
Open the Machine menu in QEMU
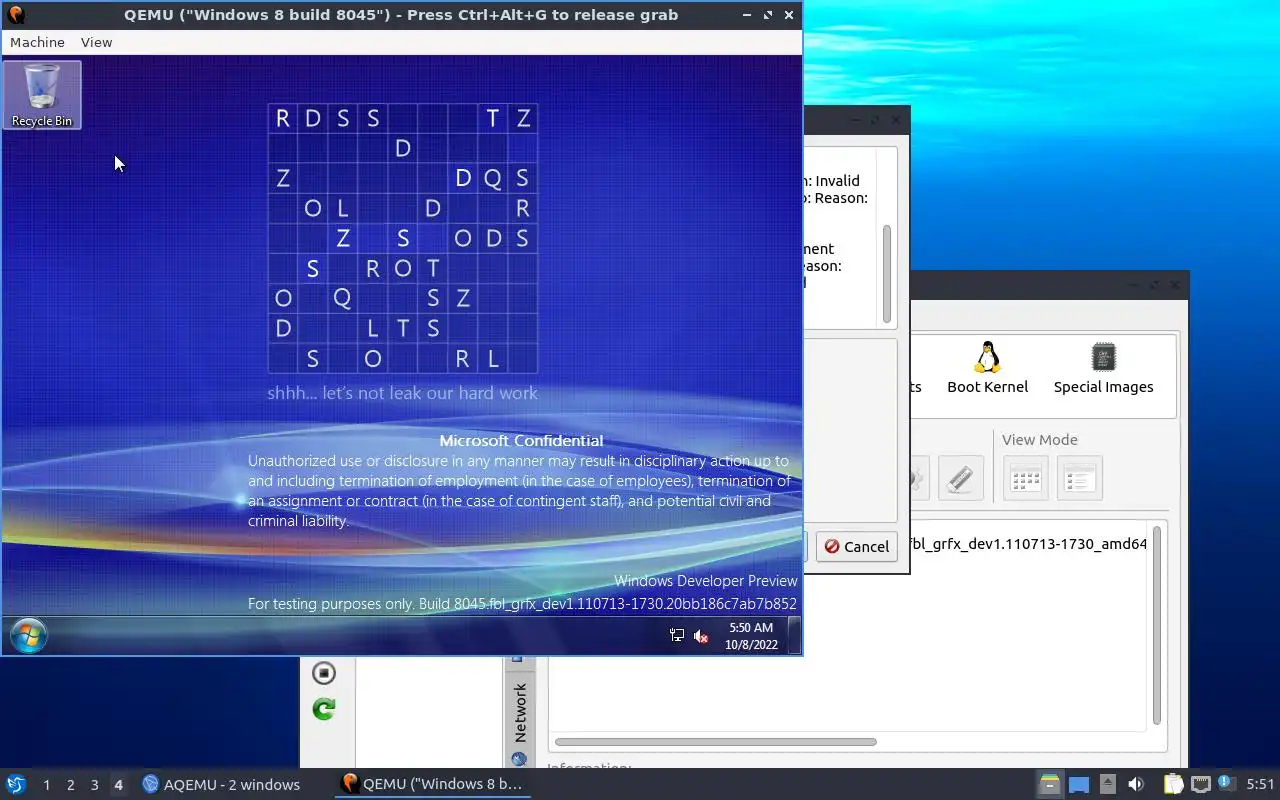[37, 42]
